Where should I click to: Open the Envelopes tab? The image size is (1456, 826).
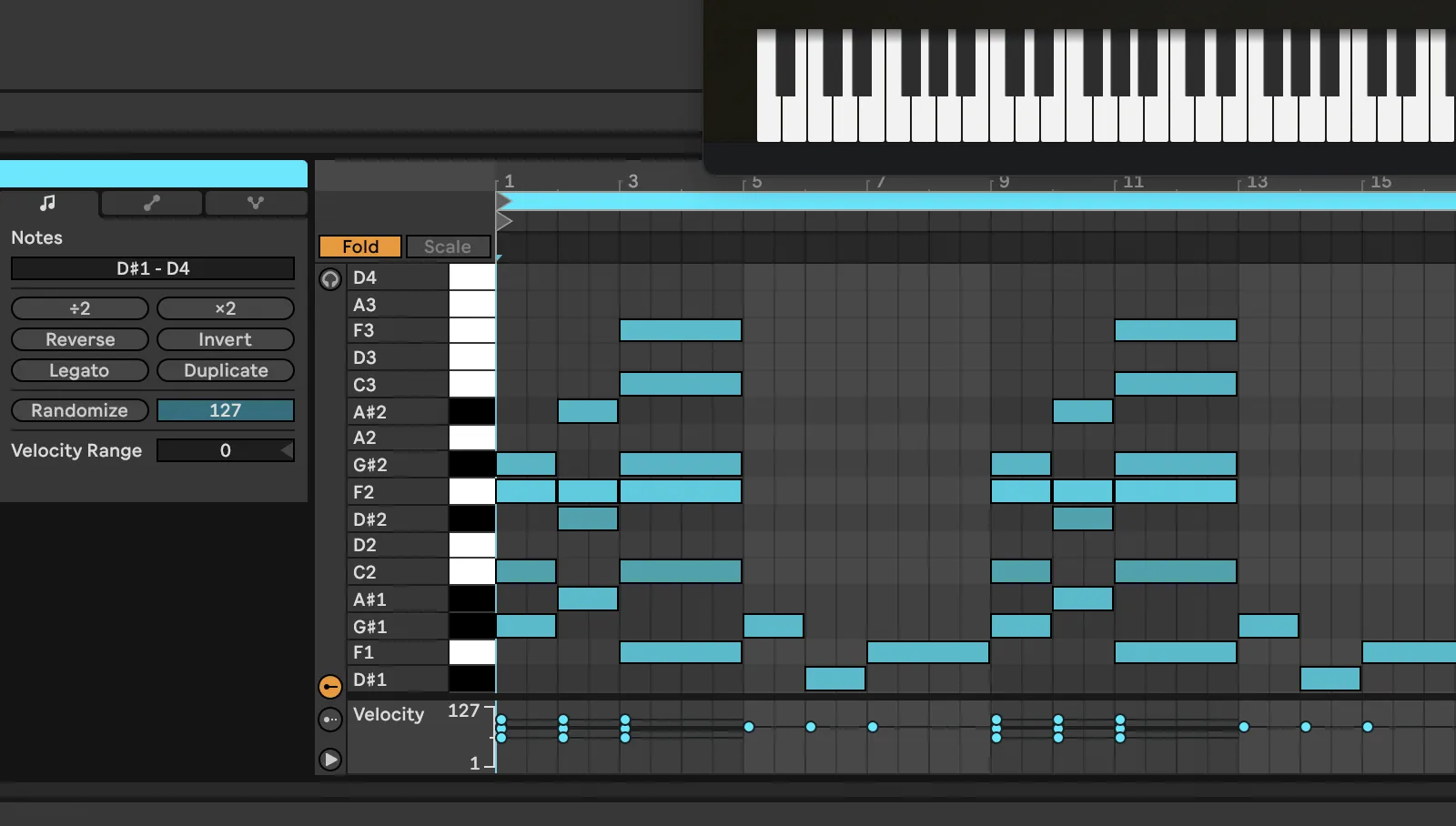151,203
